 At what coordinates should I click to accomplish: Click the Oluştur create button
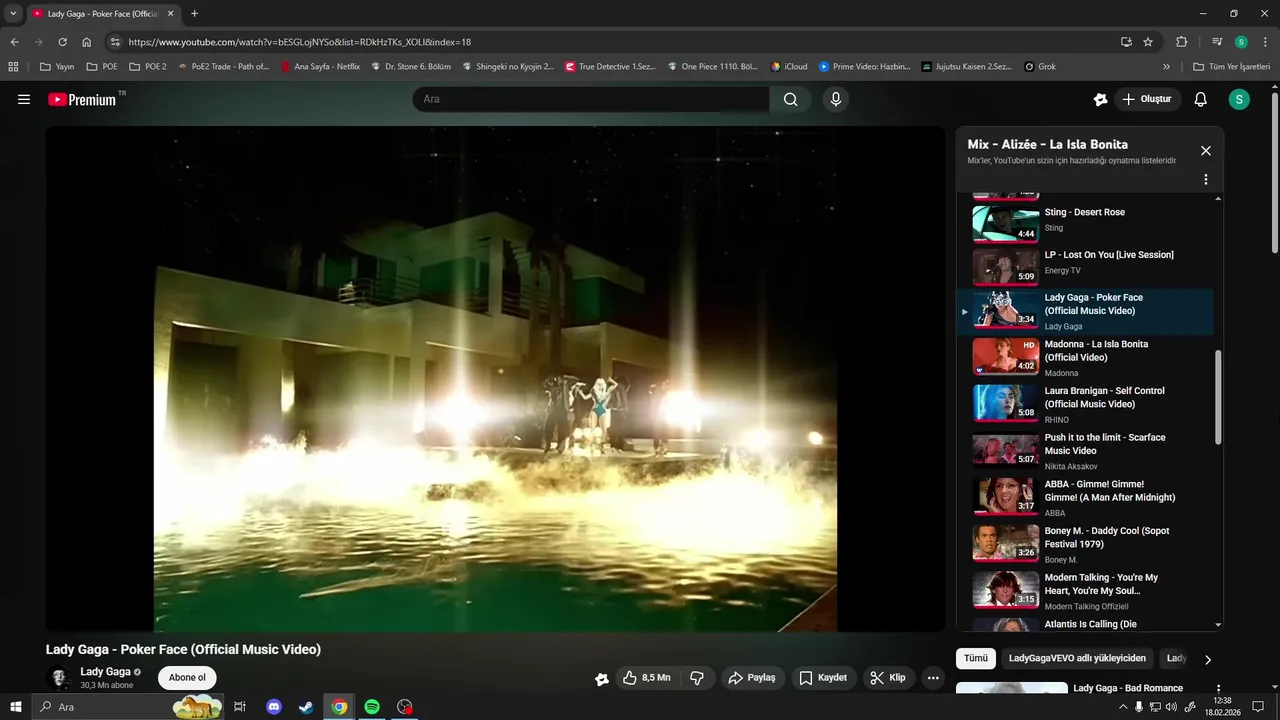coord(1147,99)
